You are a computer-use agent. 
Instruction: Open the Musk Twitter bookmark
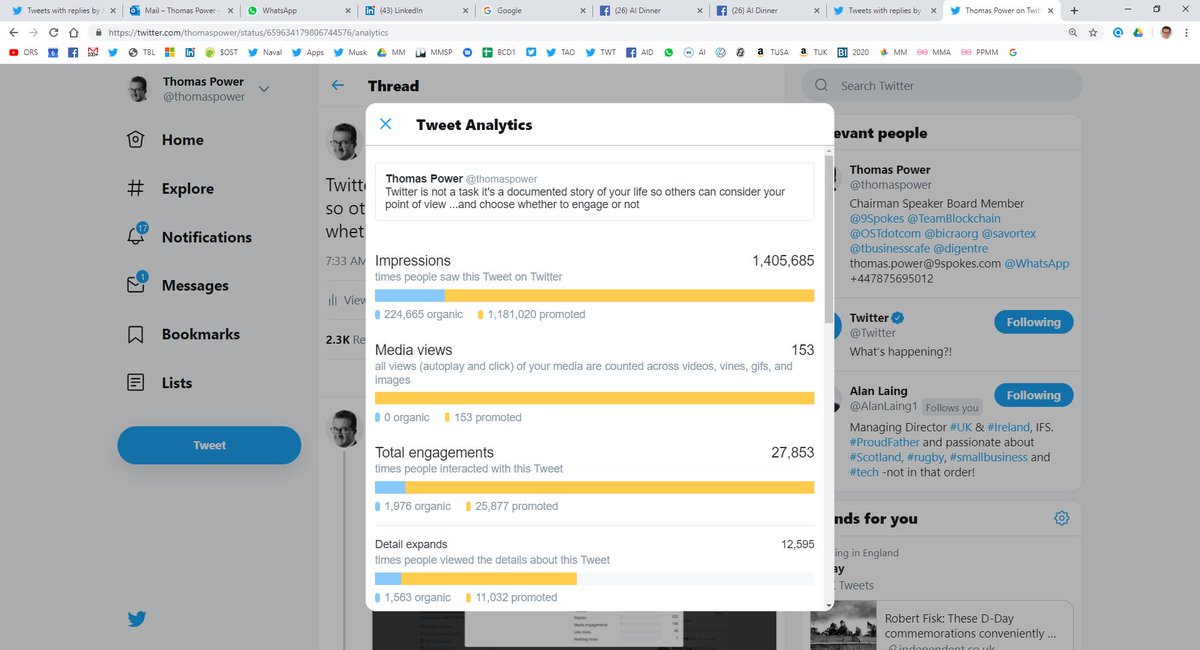click(x=352, y=51)
